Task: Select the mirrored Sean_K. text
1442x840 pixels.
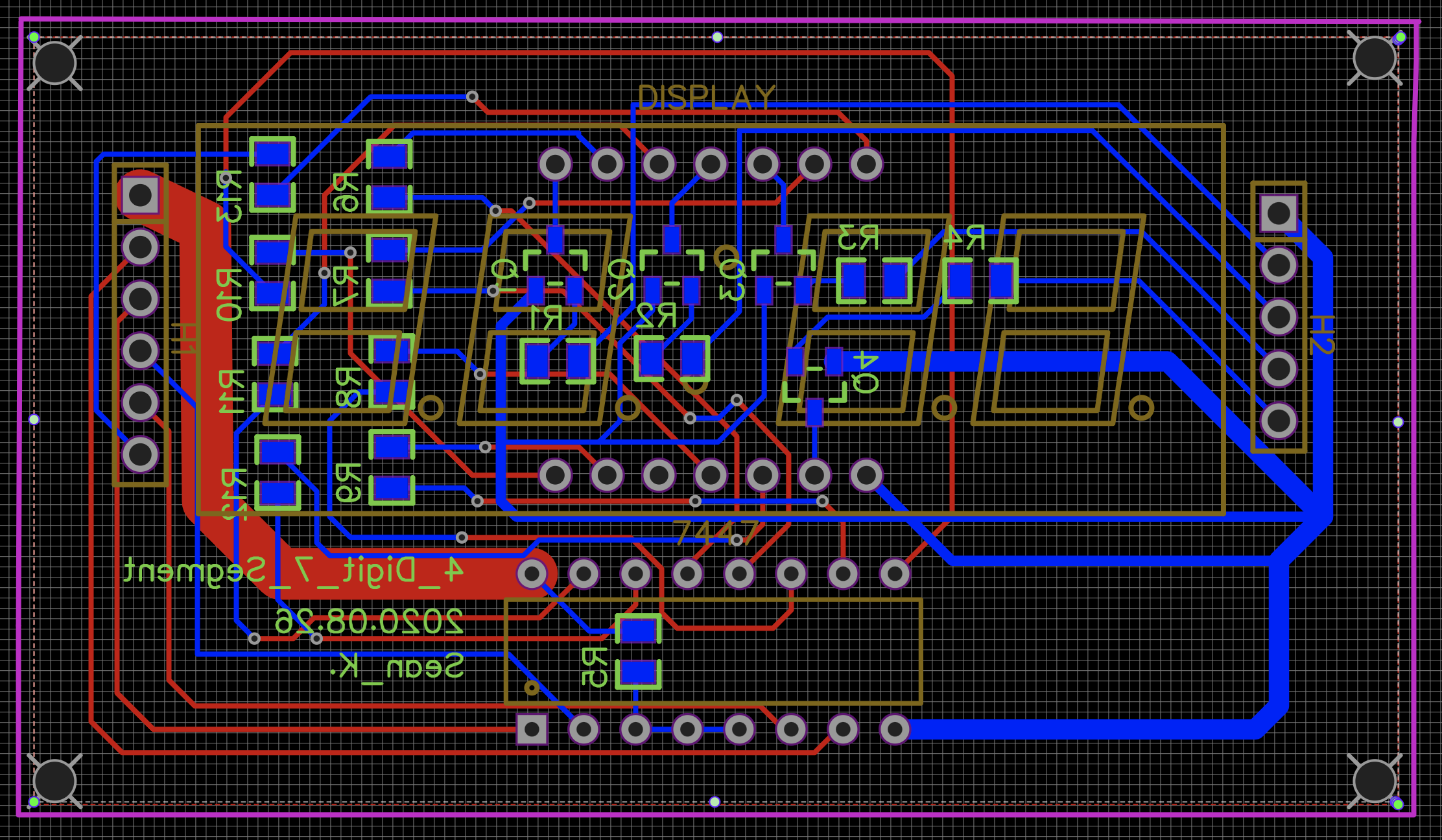Action: [x=397, y=666]
